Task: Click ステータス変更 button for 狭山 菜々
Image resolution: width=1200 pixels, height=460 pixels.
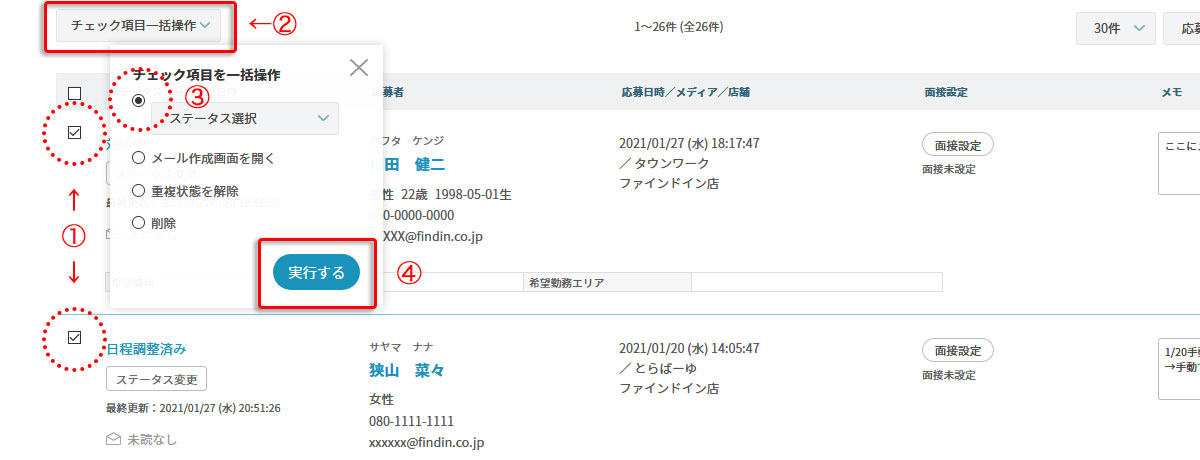Action: pyautogui.click(x=156, y=380)
